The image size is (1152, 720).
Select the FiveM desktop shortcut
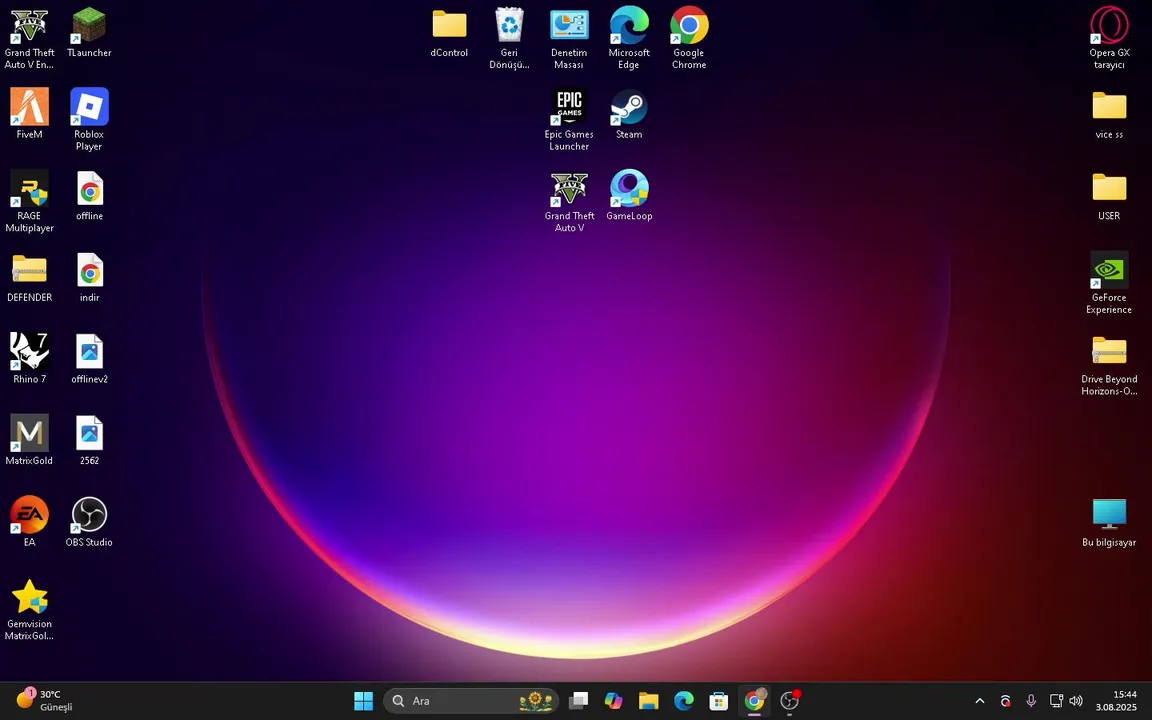(x=29, y=113)
